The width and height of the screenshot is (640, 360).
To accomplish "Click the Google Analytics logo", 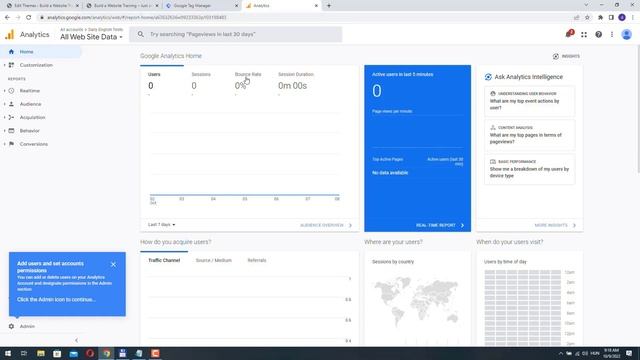I will tap(10, 35).
